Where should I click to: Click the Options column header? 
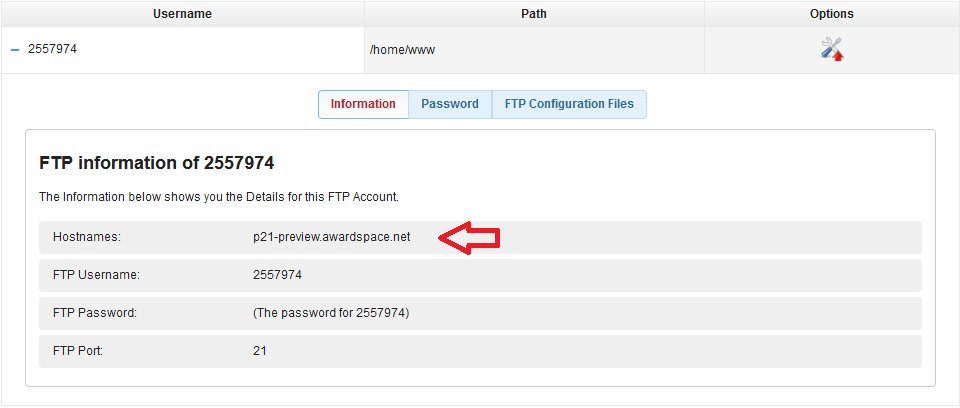pos(831,14)
